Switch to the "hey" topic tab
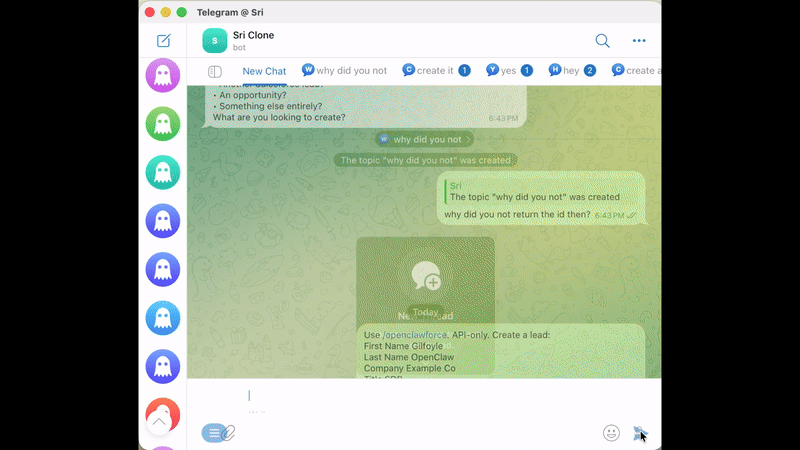The height and width of the screenshot is (450, 800). pyautogui.click(x=571, y=71)
